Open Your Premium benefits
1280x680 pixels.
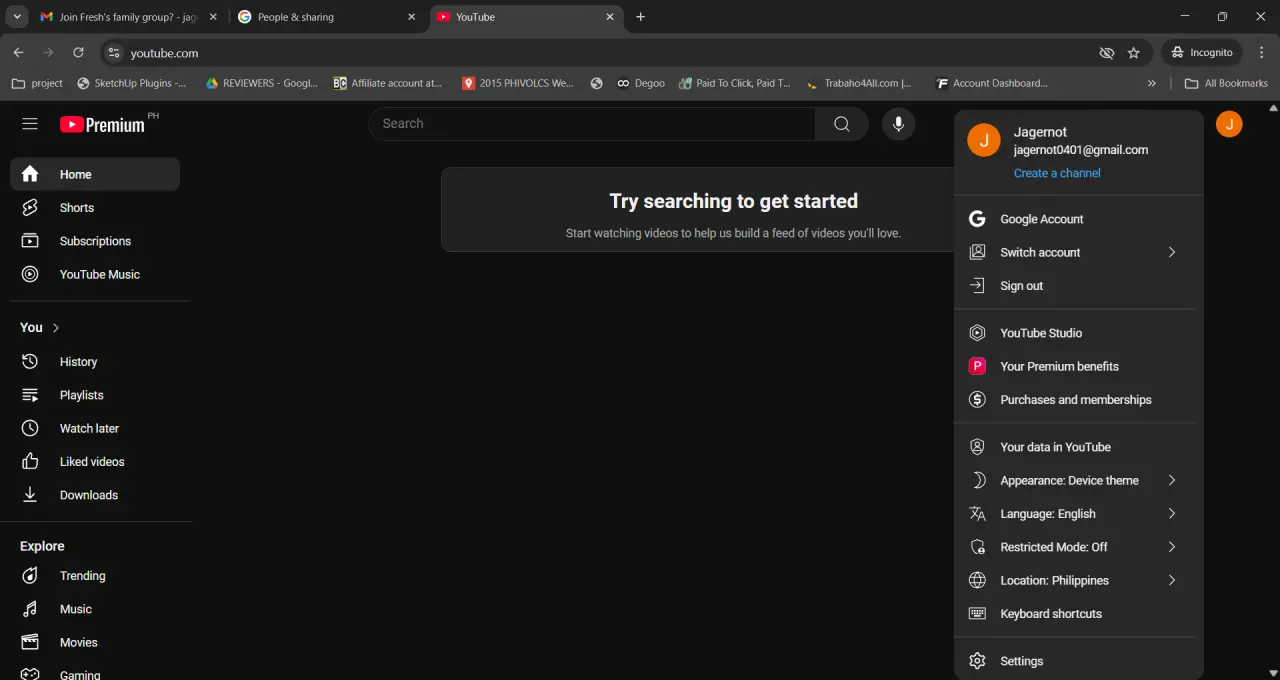pos(1079,366)
